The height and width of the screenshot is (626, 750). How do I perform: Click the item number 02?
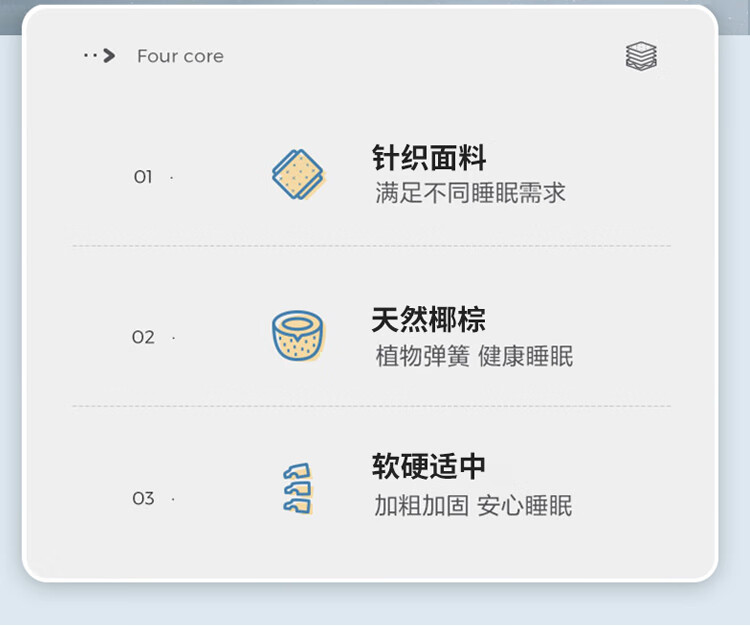pos(143,337)
